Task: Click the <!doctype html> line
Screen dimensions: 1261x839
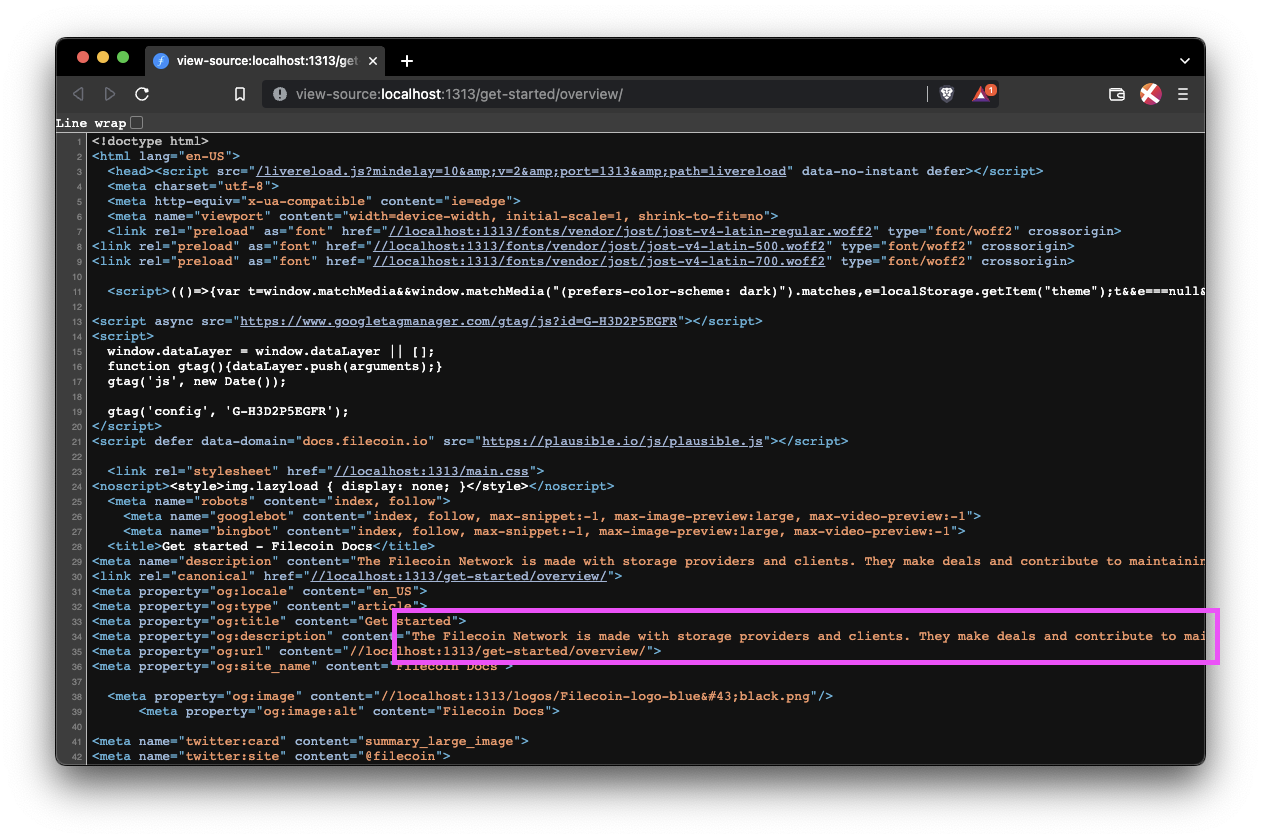Action: click(x=150, y=141)
